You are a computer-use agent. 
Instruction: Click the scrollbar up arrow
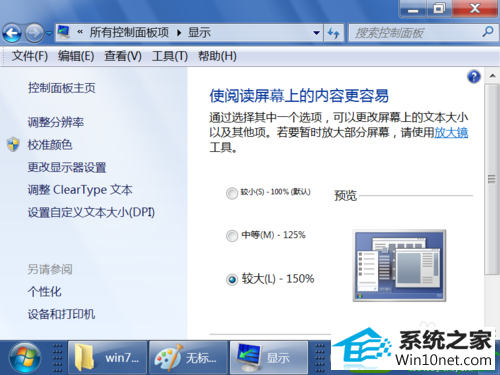492,76
